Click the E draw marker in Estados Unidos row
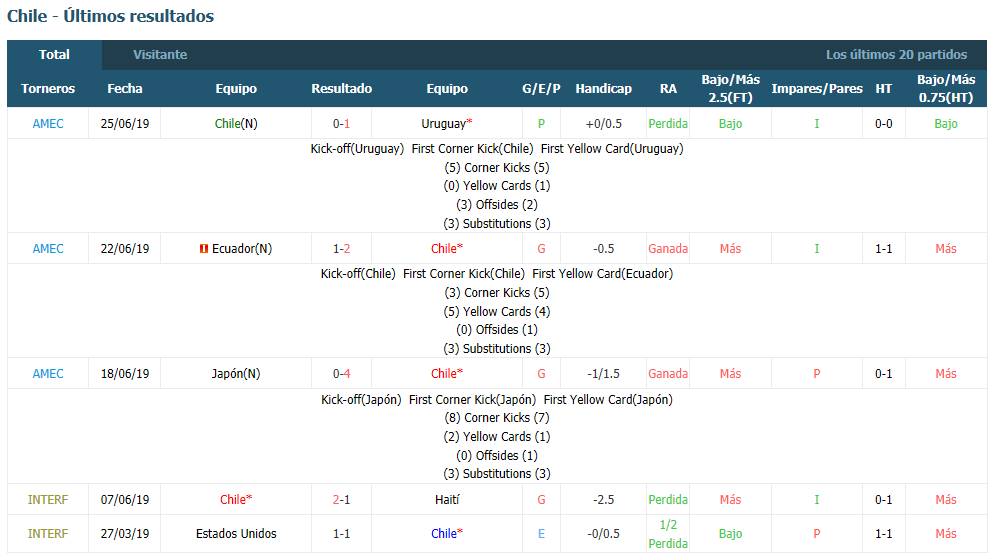Screen dimensions: 1002x553 coord(541,534)
